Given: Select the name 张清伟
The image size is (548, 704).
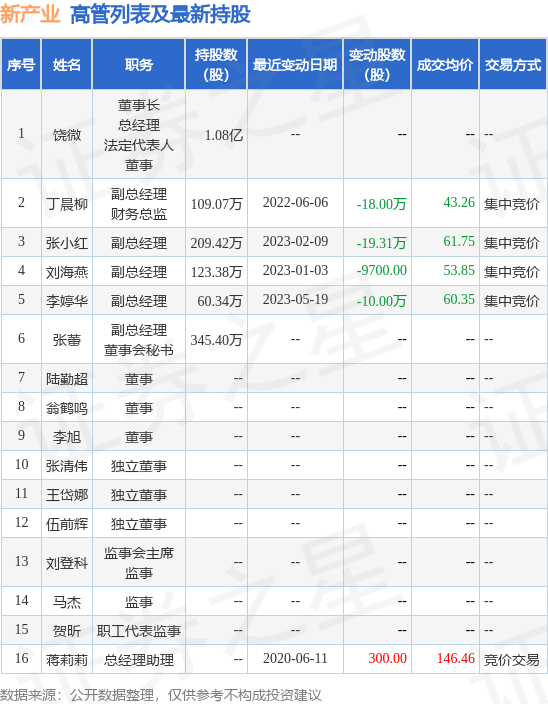Looking at the screenshot, I should [67, 466].
